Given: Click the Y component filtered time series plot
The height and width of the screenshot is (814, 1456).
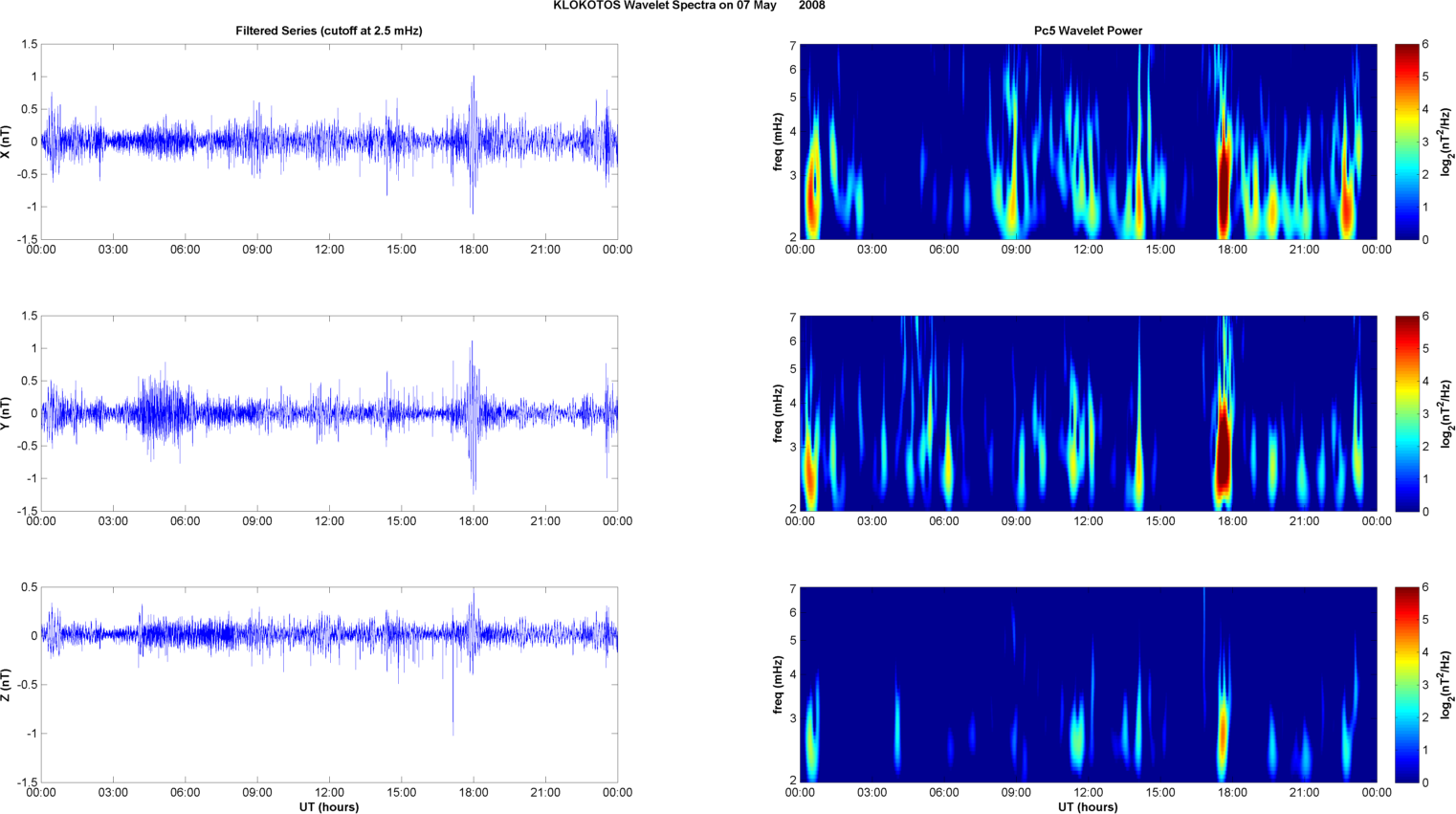Looking at the screenshot, I should point(329,413).
